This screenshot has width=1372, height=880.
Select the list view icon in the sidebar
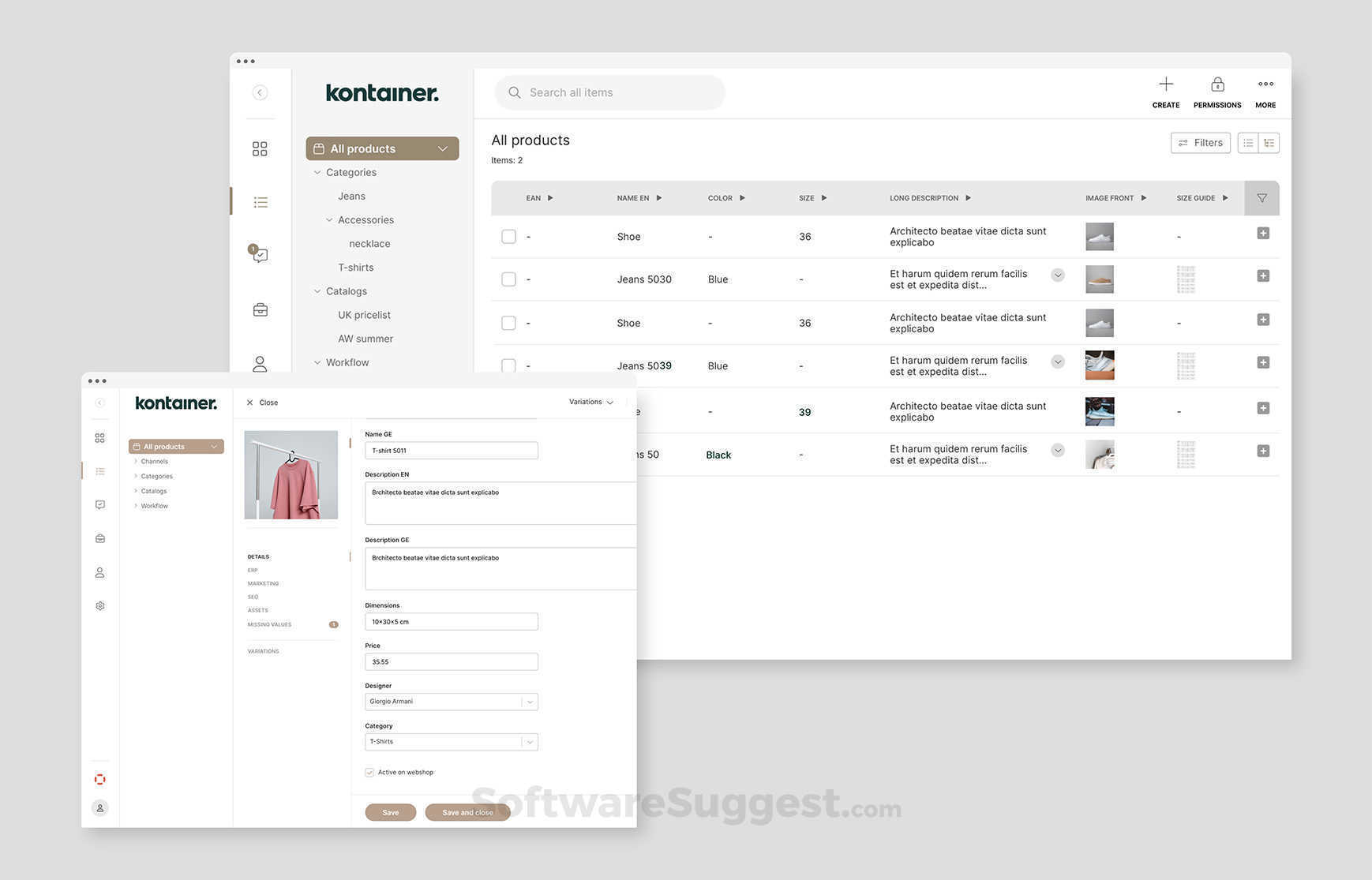click(x=260, y=202)
